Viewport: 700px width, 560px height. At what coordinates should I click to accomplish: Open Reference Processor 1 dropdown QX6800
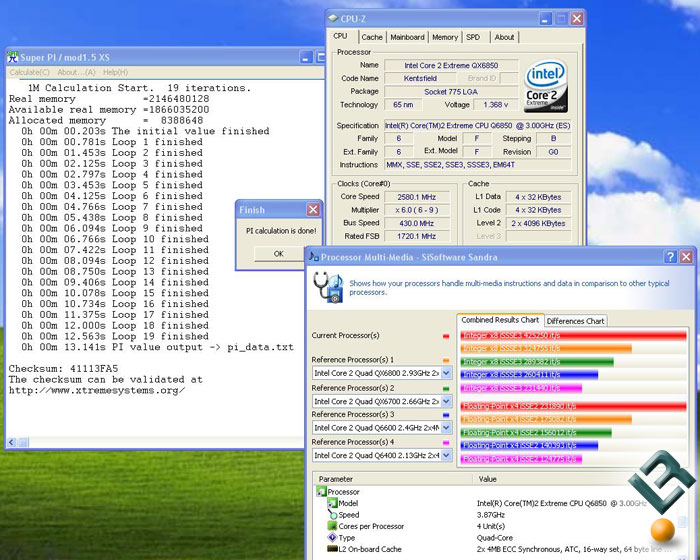(x=446, y=373)
